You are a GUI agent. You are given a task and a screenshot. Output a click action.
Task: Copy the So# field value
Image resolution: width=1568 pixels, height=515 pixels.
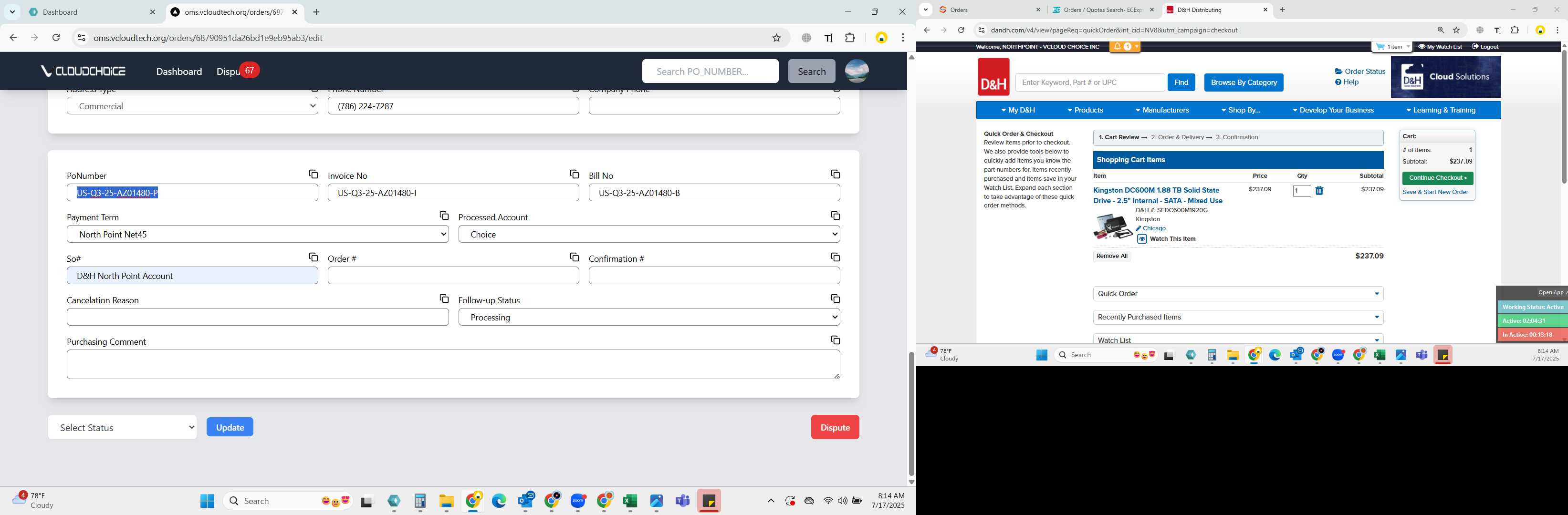coord(314,257)
